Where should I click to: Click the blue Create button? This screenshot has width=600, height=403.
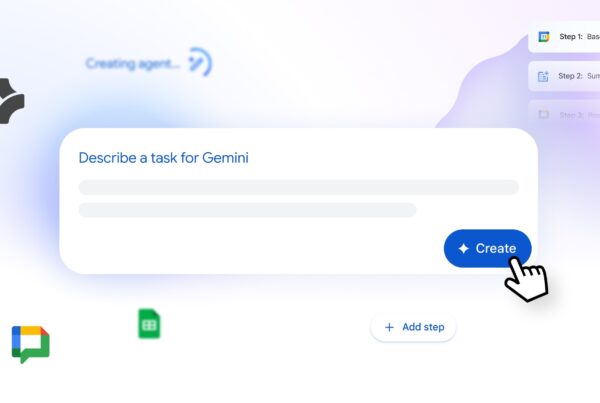pos(488,248)
